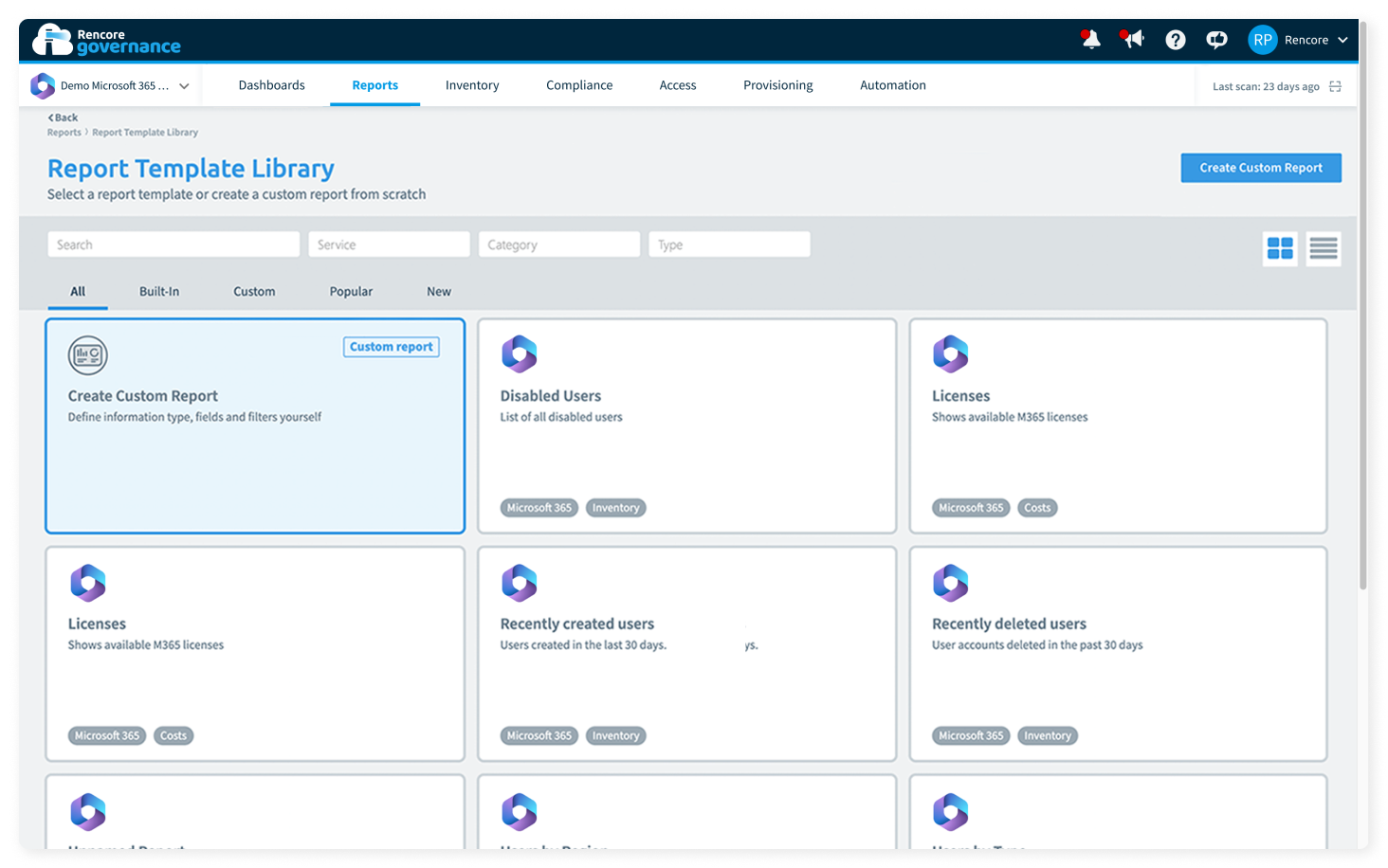The height and width of the screenshot is (868, 1388).
Task: Click the Recently created users M365 icon
Action: (520, 583)
